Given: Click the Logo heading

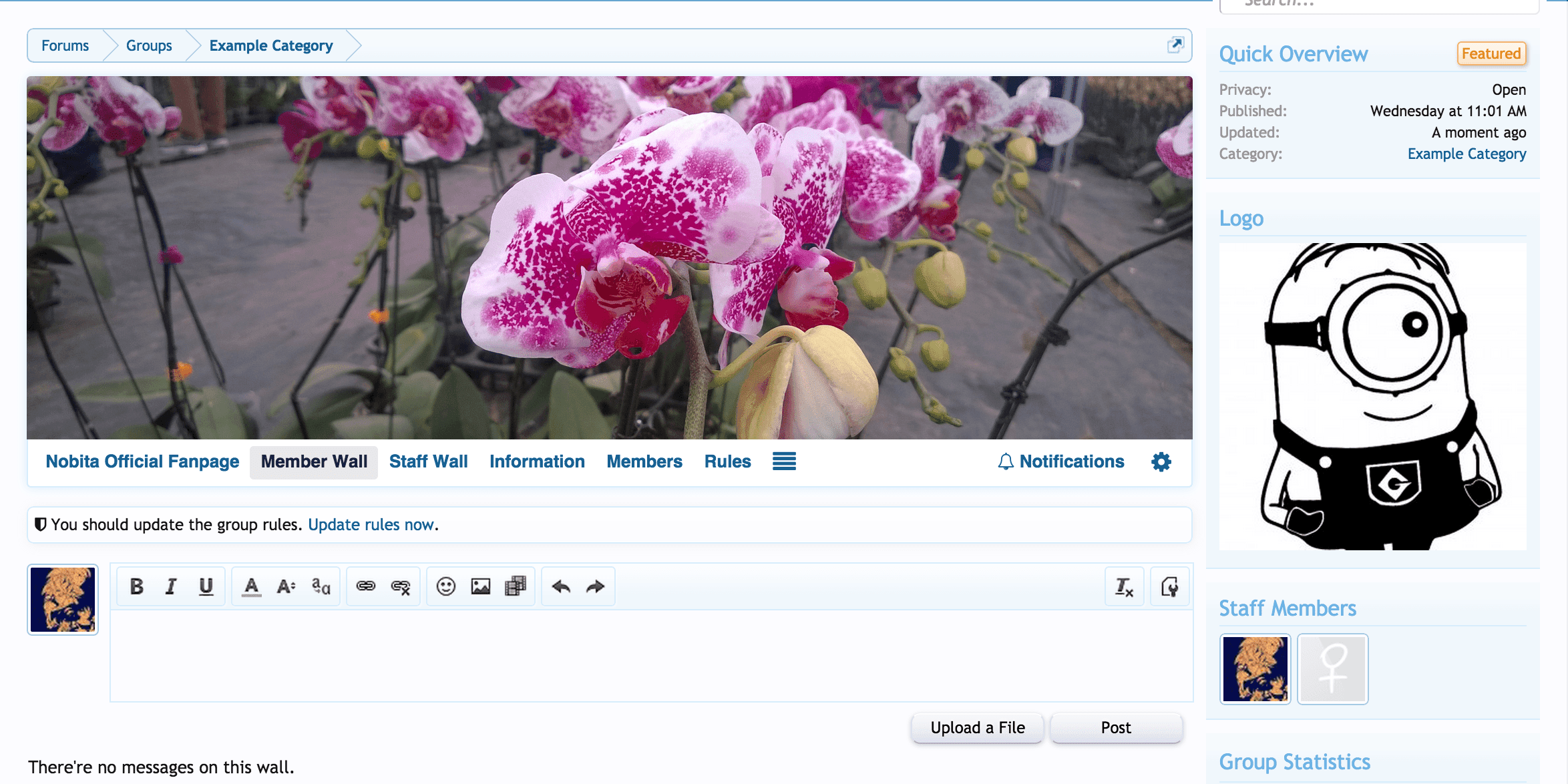Looking at the screenshot, I should pos(1241,218).
